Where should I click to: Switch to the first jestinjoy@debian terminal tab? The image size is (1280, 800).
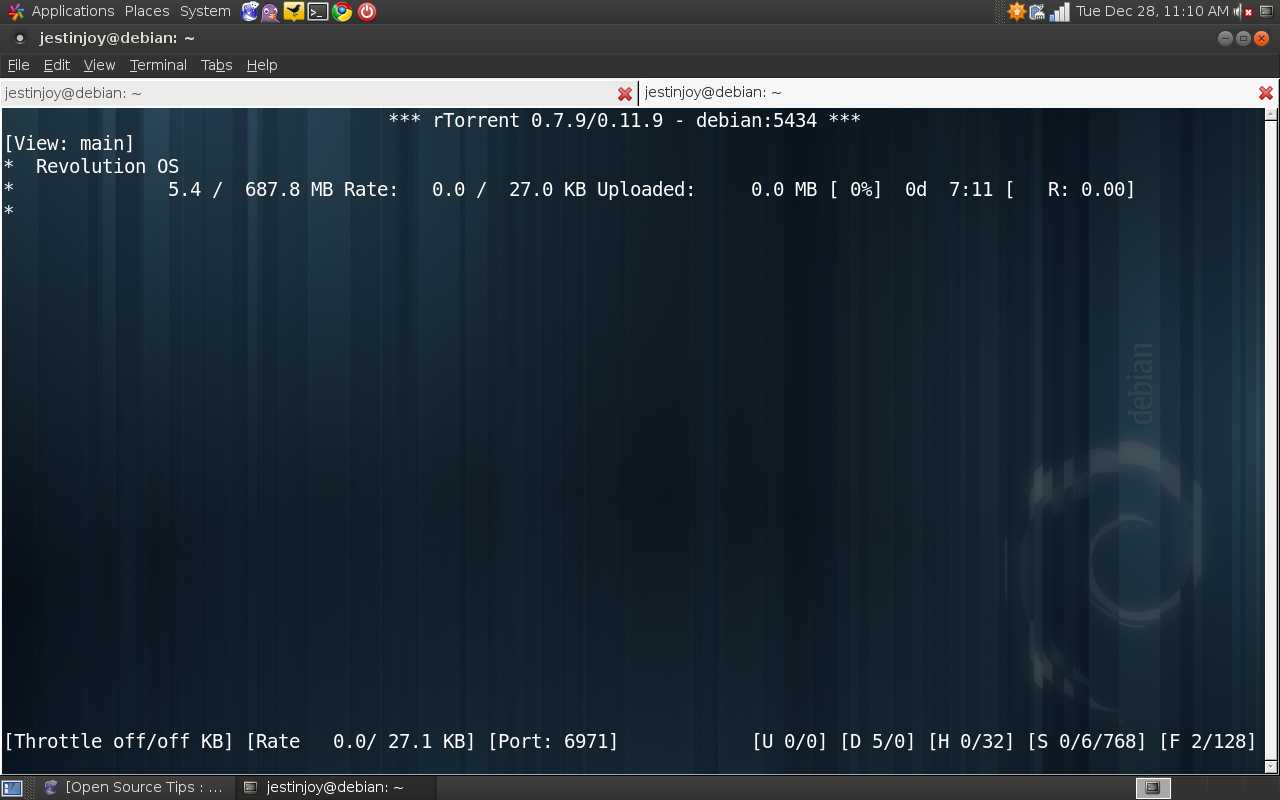pos(319,93)
